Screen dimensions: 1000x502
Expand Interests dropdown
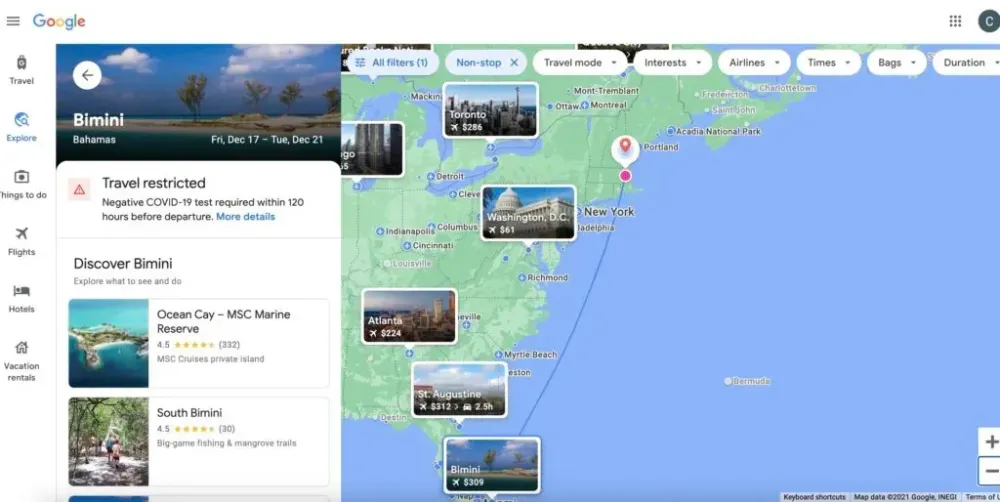point(672,63)
